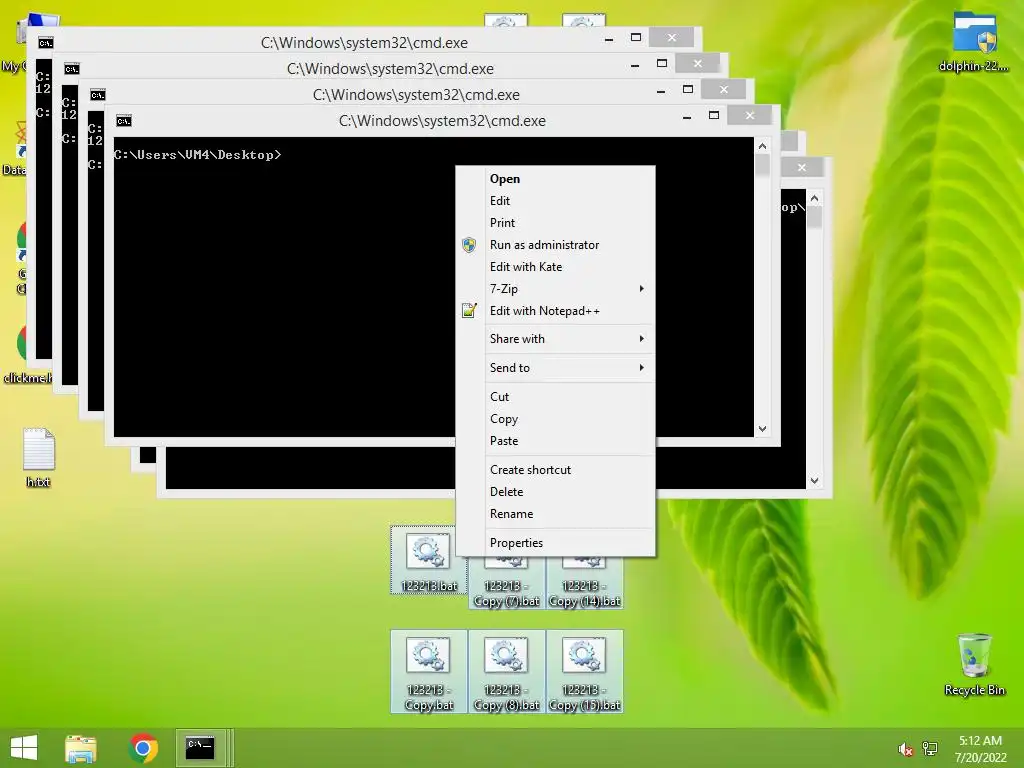1024x768 pixels.
Task: Minimize the third cmd window
Action: 661,91
